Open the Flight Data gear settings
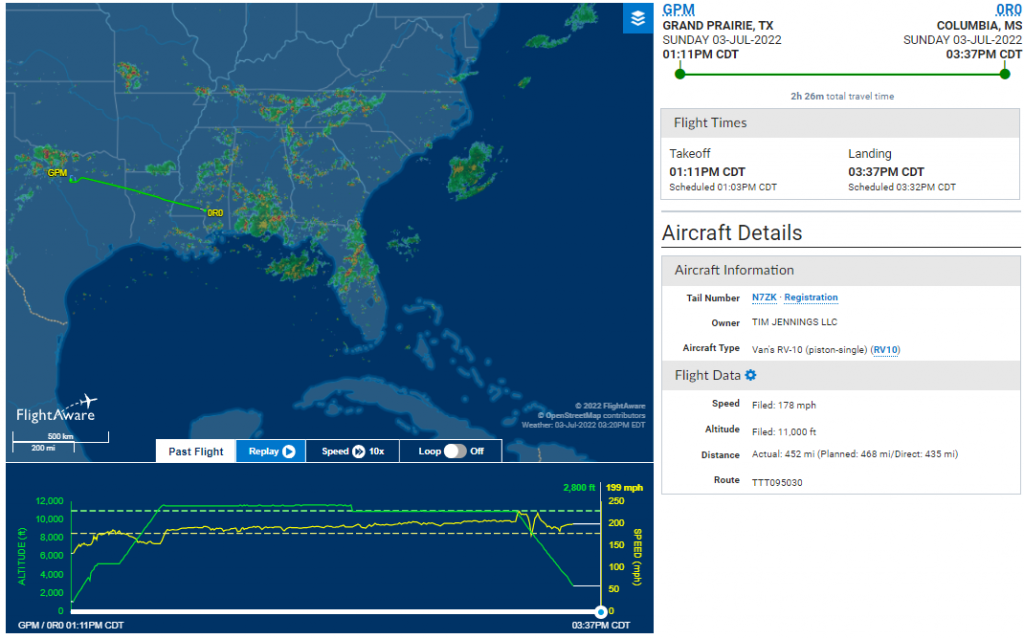The image size is (1024, 639). (751, 375)
